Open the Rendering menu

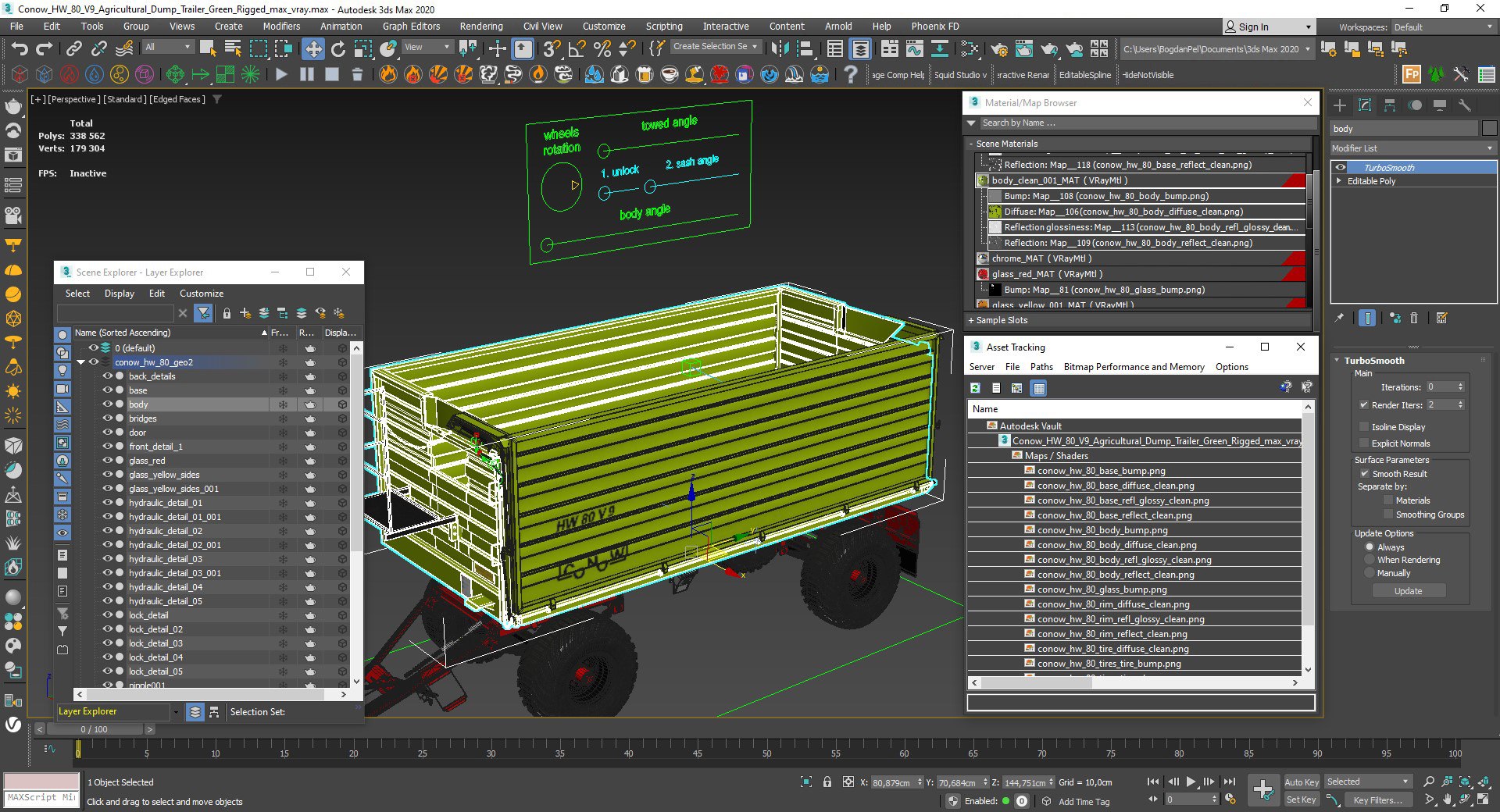tap(481, 27)
